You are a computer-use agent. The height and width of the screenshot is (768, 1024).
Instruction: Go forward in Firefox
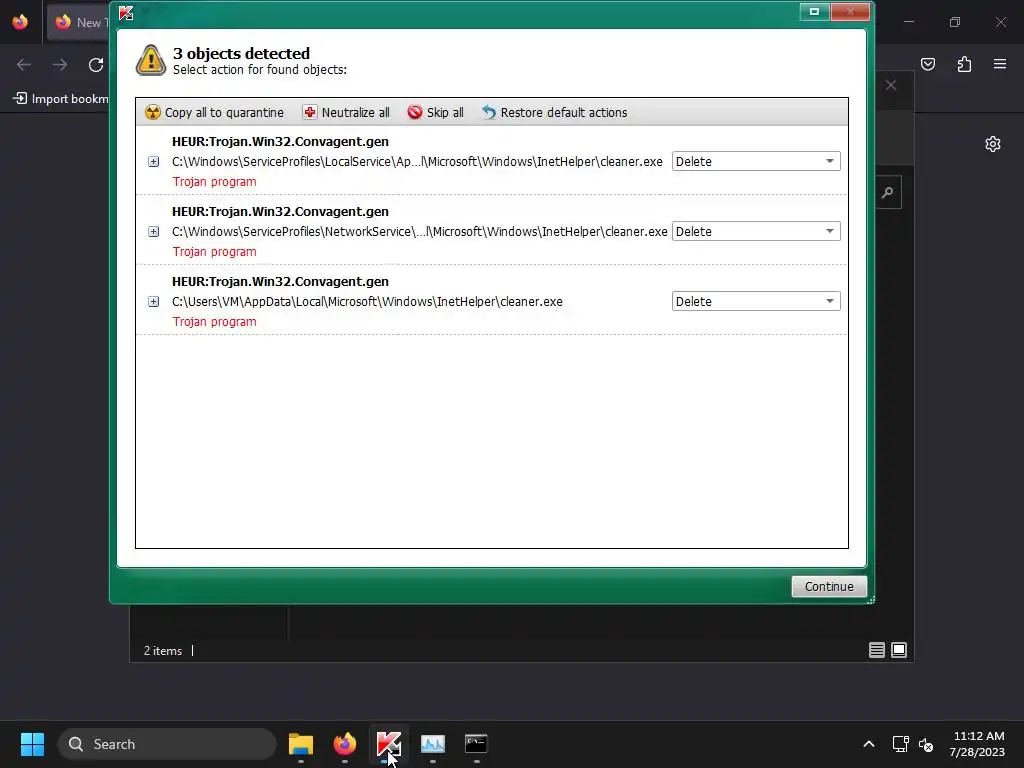(x=60, y=65)
